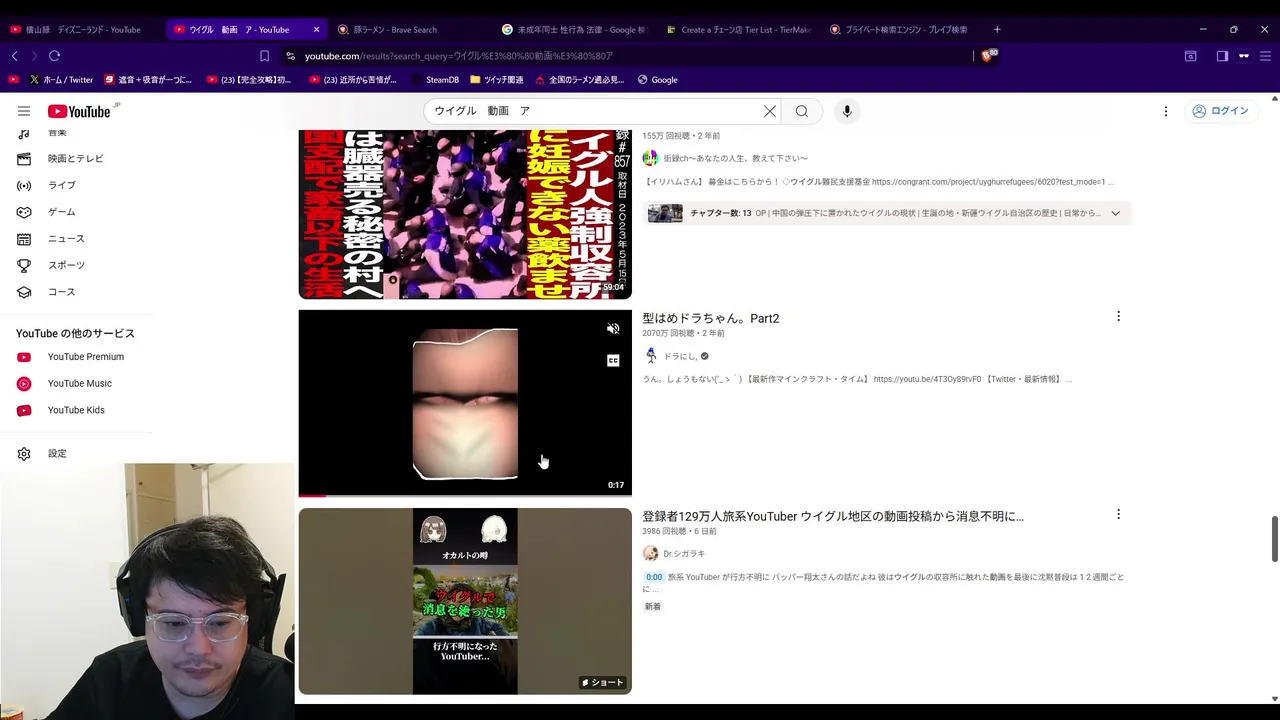Open three-dot menu for 登録者129万人 video

(x=1118, y=514)
